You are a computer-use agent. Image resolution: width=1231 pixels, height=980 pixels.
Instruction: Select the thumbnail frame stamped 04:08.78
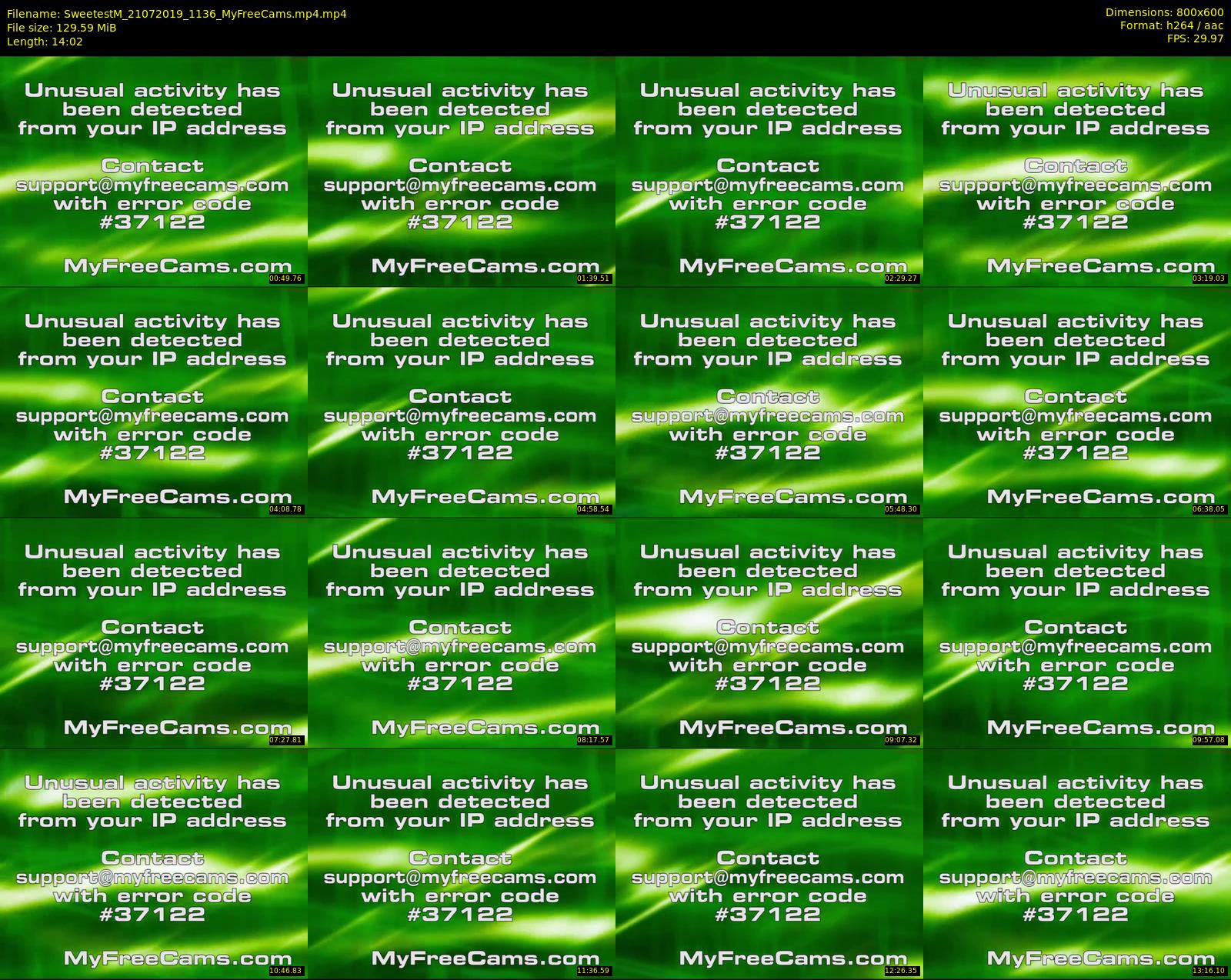[x=153, y=402]
